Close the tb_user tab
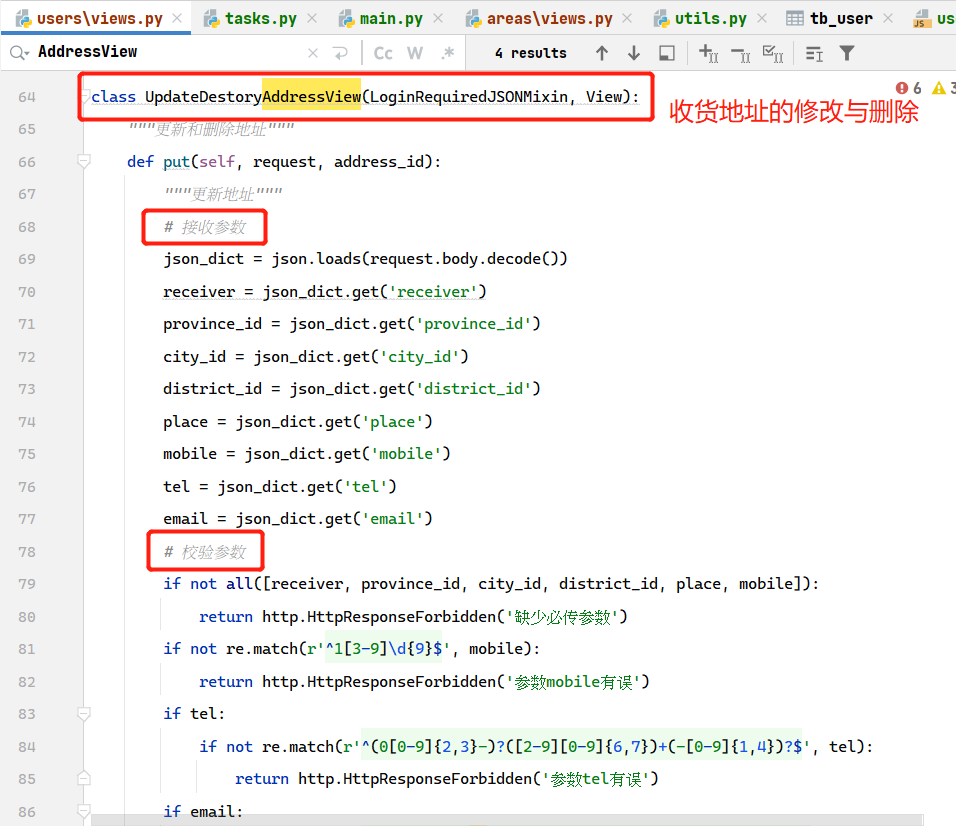Screen dimensions: 956x826 (888, 18)
